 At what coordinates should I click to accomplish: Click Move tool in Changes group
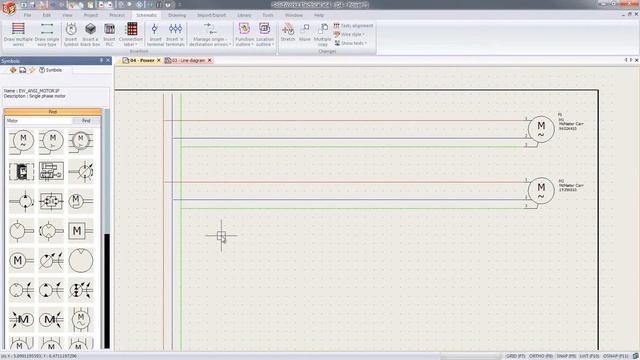tap(305, 33)
